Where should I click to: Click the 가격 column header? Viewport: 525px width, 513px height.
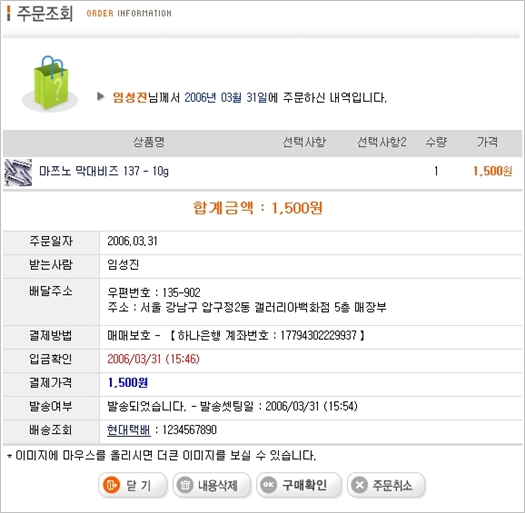(x=488, y=142)
